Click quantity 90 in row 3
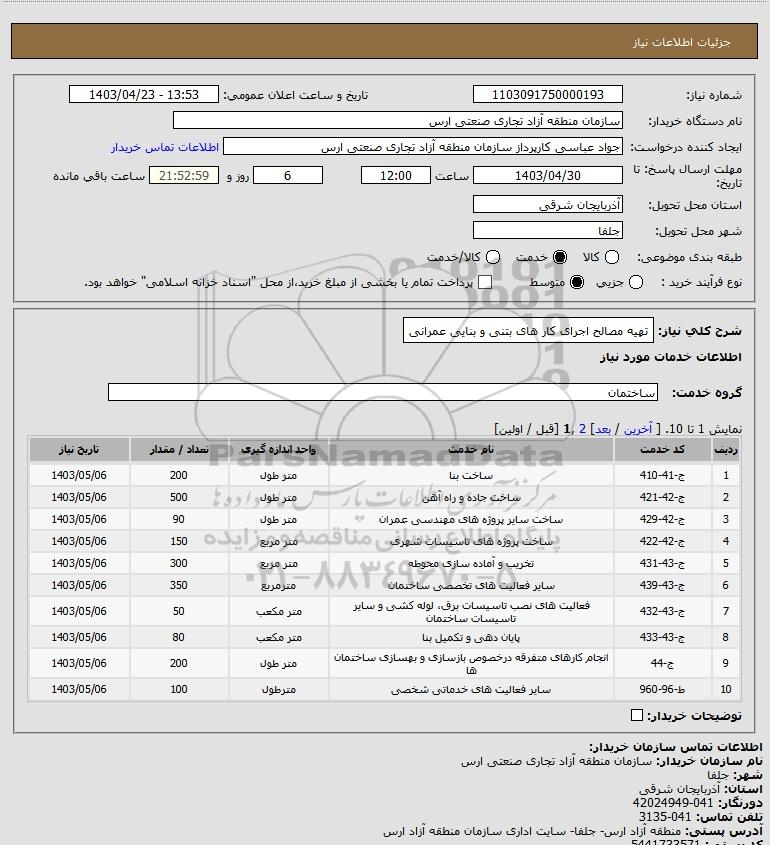This screenshot has width=770, height=845. [179, 519]
